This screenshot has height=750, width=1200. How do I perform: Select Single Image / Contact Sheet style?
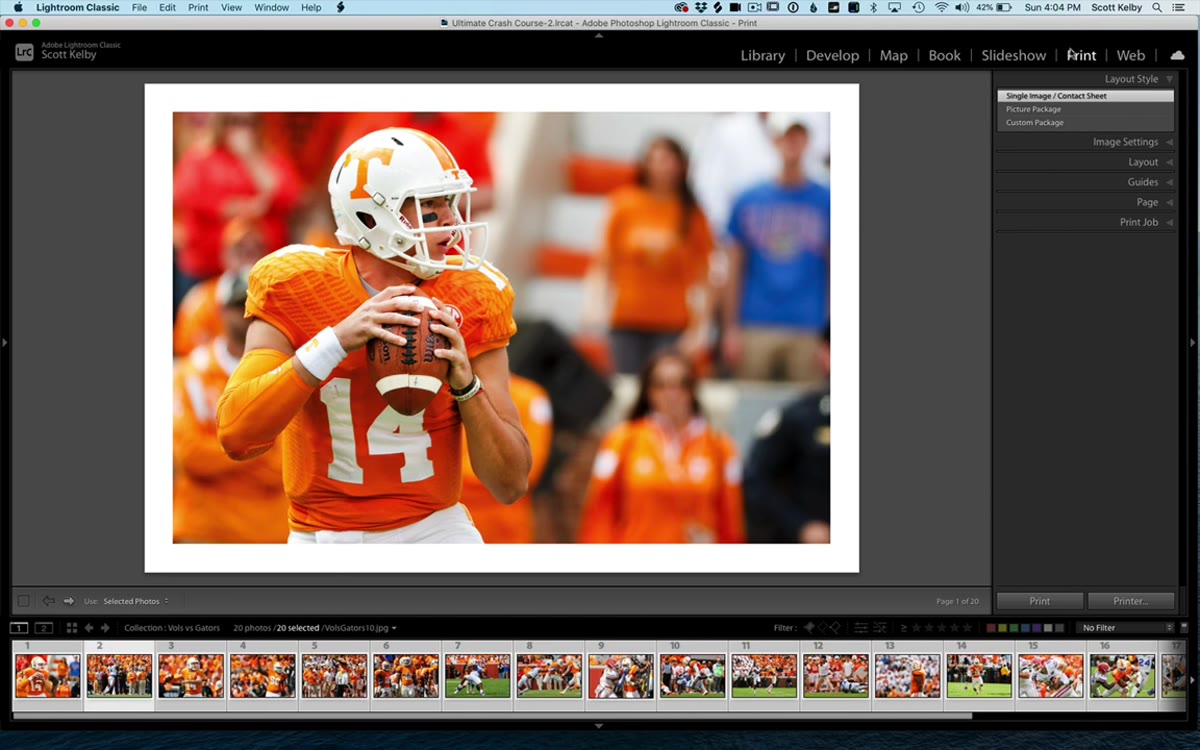pyautogui.click(x=1085, y=96)
